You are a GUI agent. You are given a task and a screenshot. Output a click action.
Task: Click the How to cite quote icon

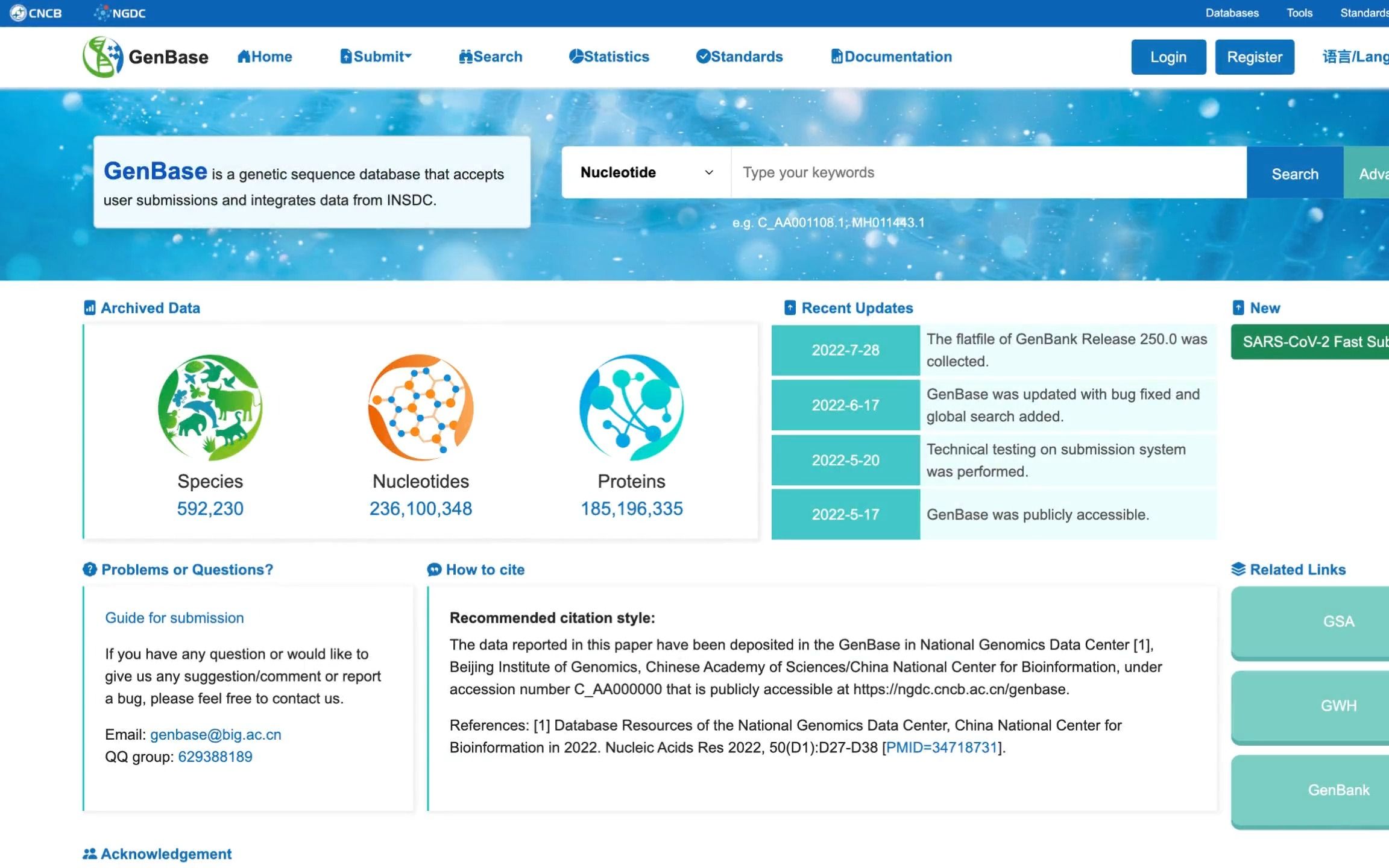click(434, 570)
